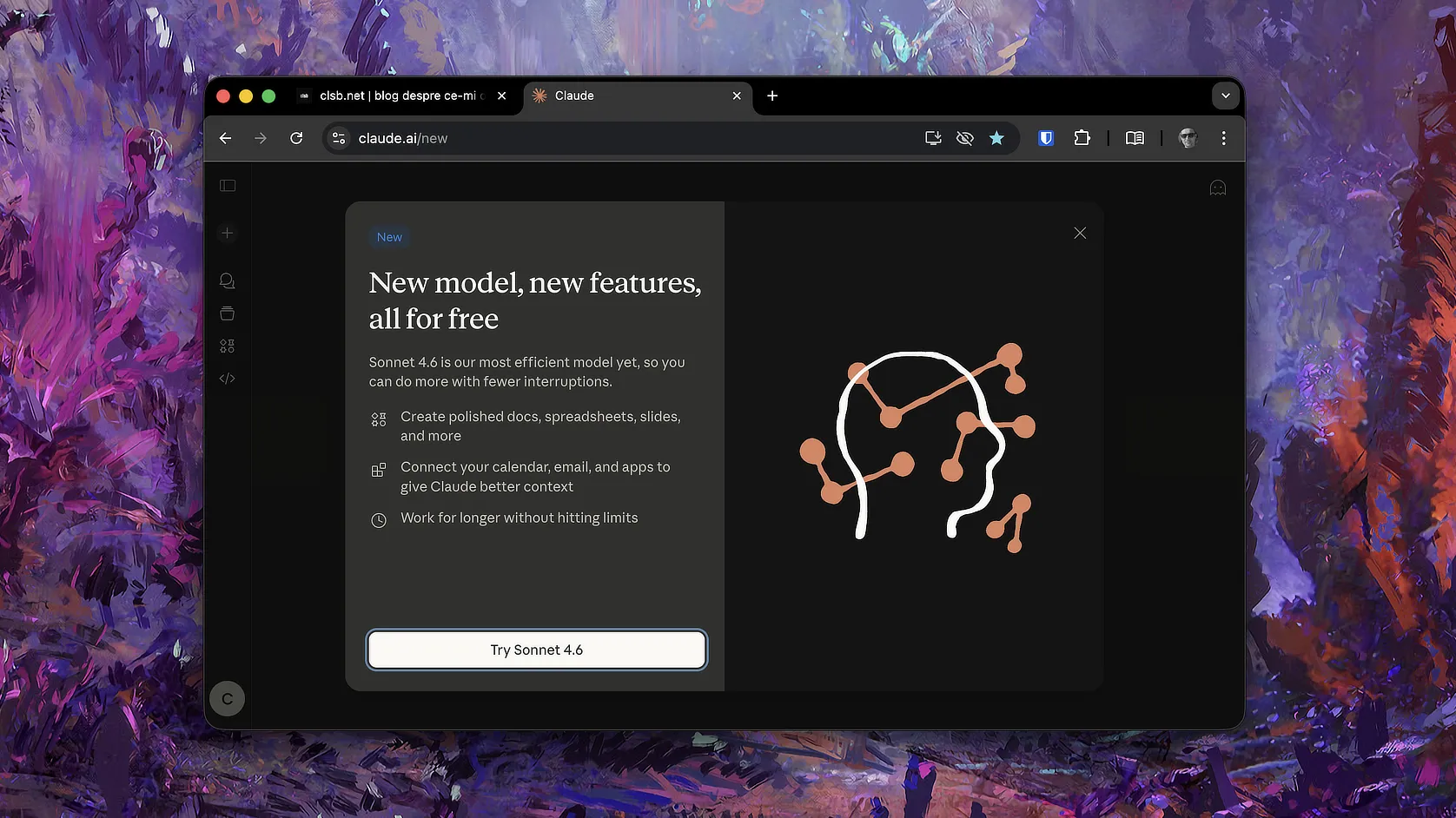This screenshot has height=818, width=1456.
Task: Open the user avatar C menu
Action: point(228,699)
